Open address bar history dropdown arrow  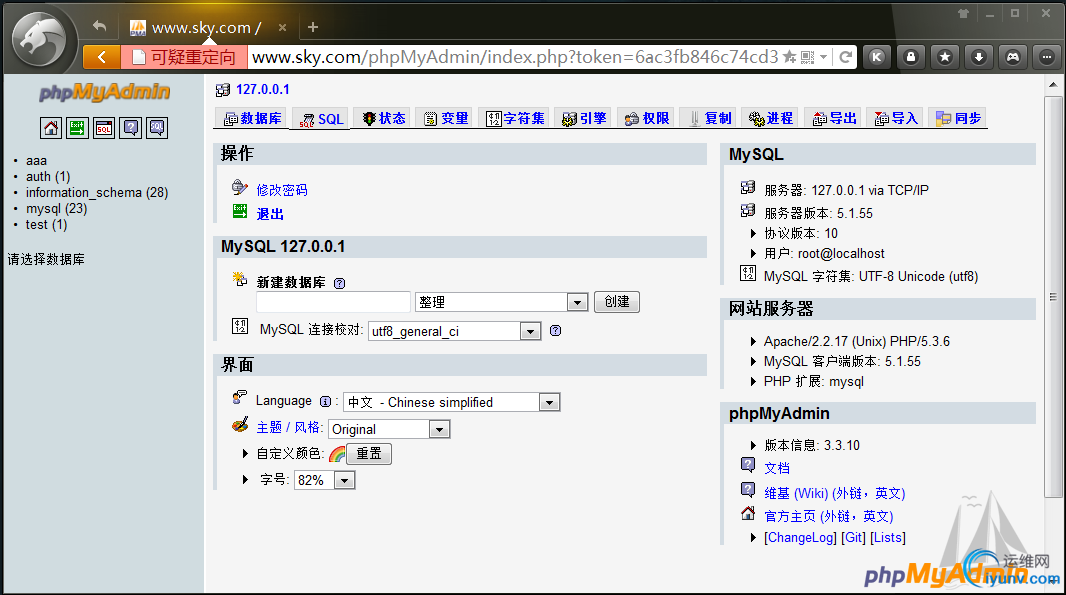(823, 57)
